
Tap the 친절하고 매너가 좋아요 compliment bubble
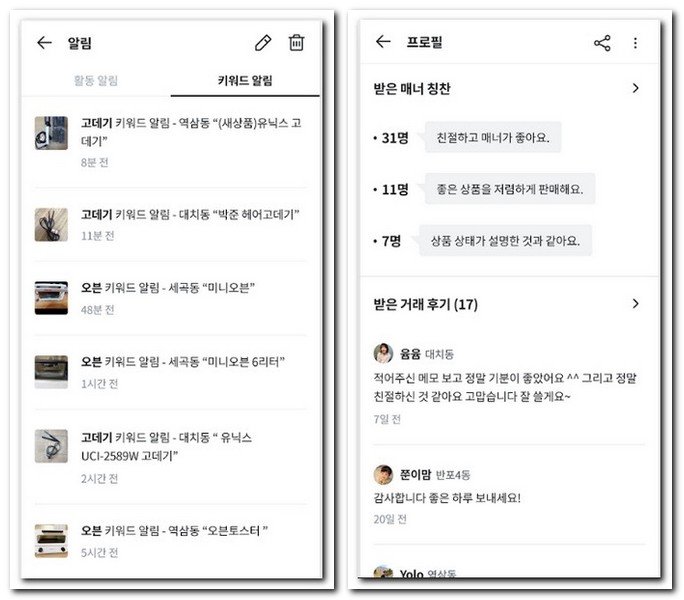pyautogui.click(x=493, y=137)
